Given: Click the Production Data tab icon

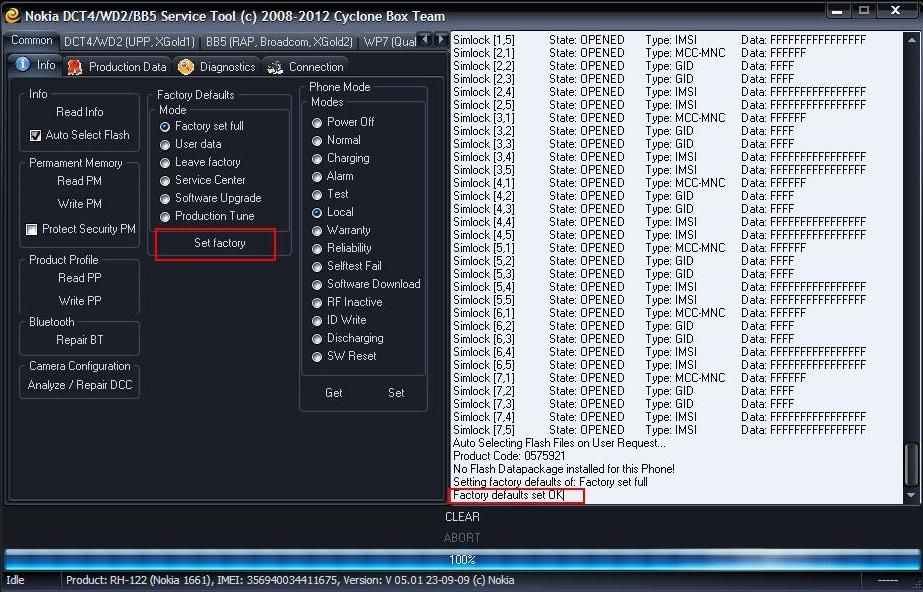Looking at the screenshot, I should point(75,67).
